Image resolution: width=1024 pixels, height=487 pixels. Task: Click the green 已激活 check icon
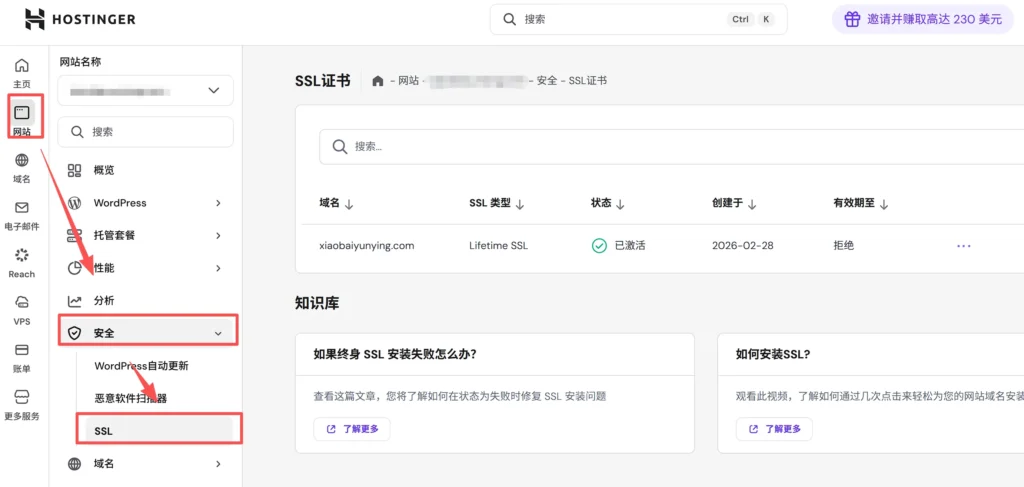click(x=599, y=246)
